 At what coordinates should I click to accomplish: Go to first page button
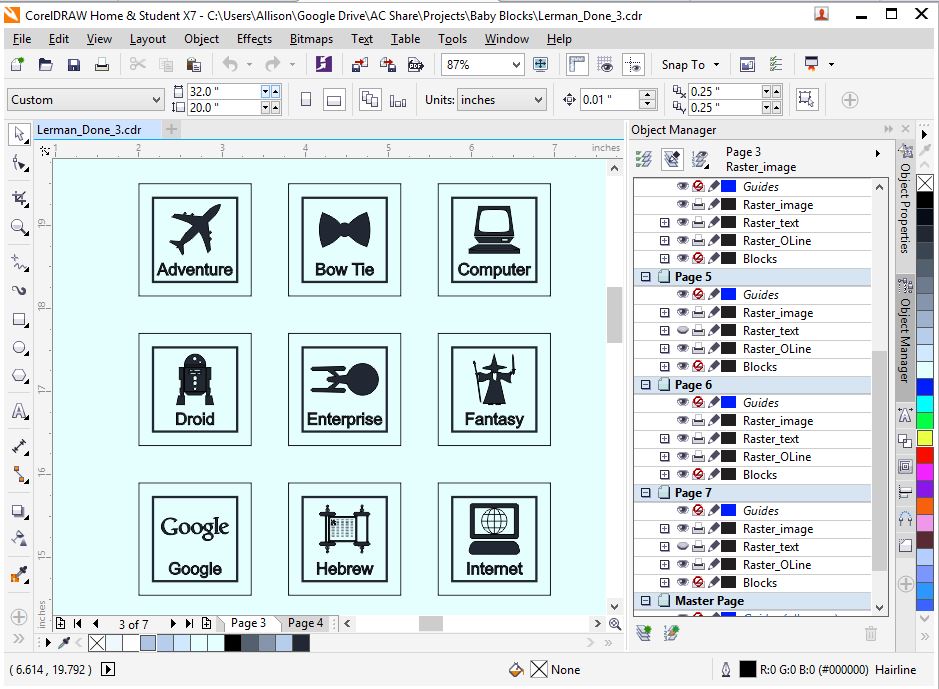77,624
